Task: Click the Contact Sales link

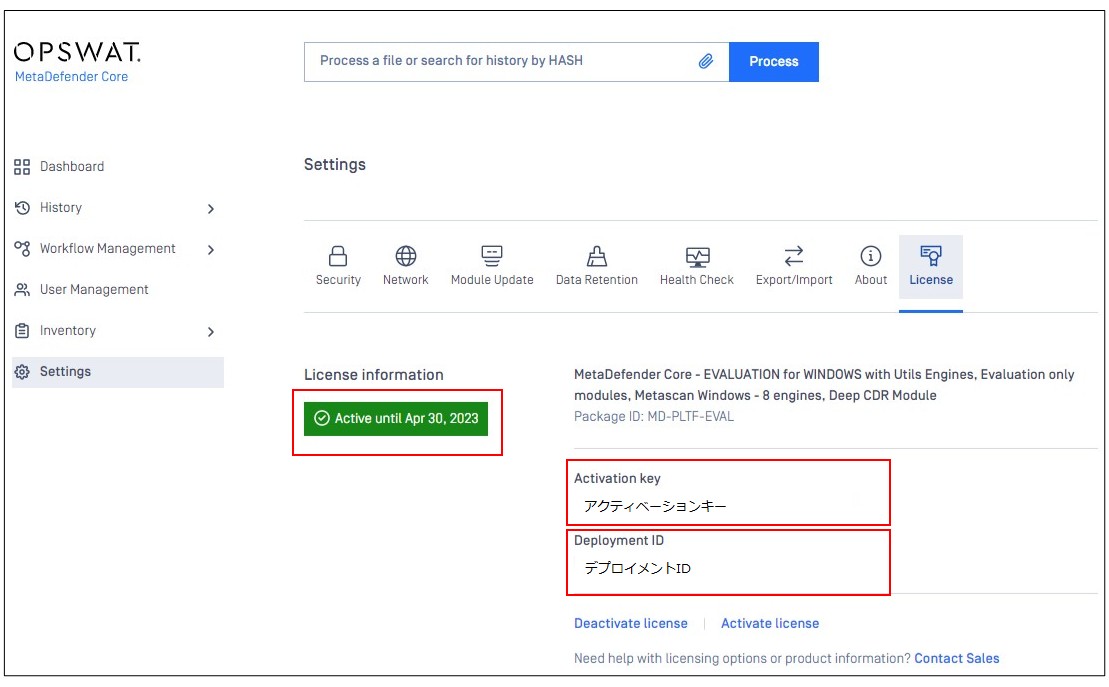Action: (x=957, y=659)
